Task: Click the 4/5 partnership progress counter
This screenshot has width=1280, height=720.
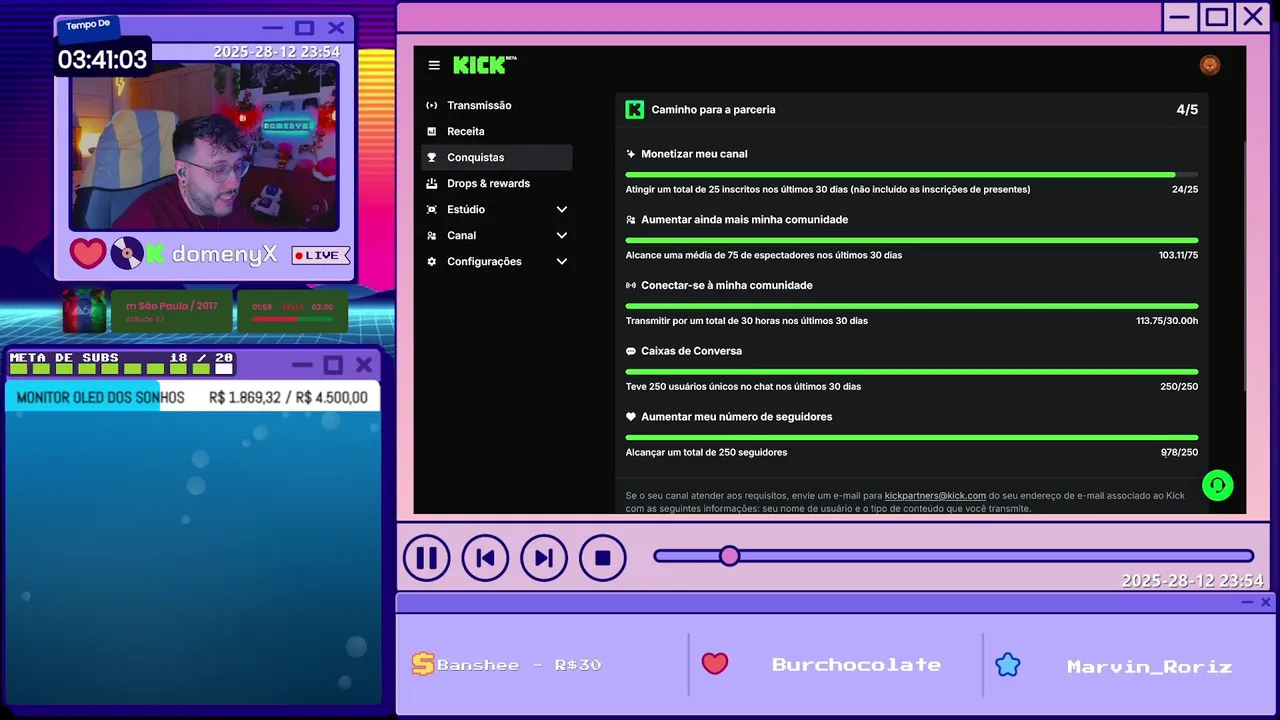Action: pos(1187,110)
